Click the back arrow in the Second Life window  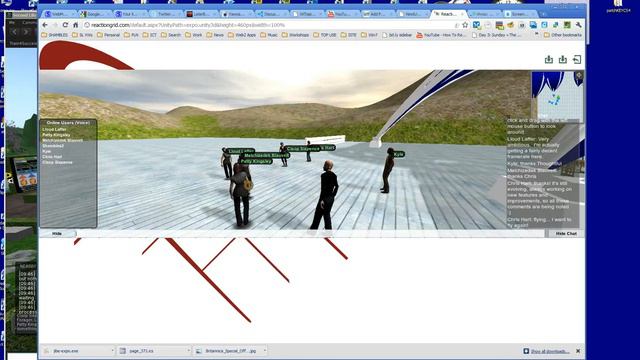point(14,32)
